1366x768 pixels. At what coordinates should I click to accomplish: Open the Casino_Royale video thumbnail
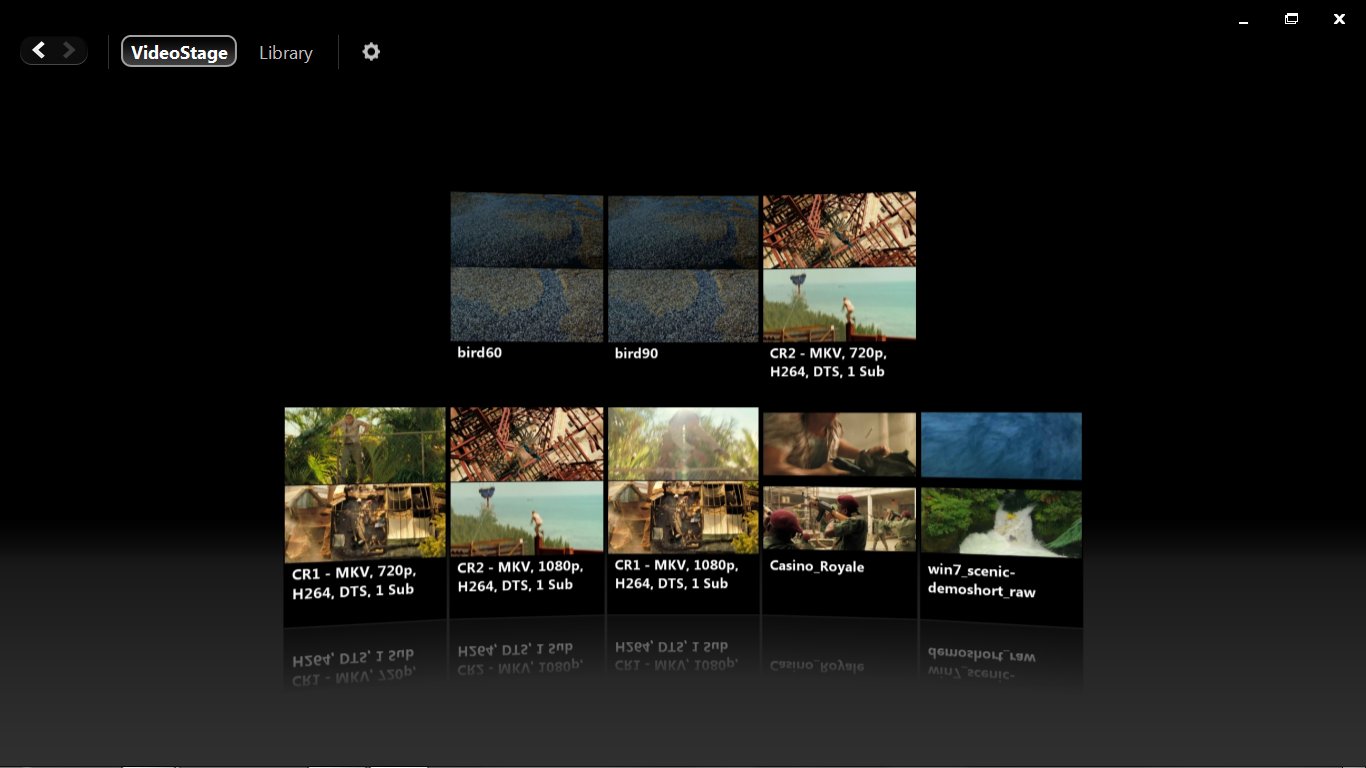pos(839,482)
